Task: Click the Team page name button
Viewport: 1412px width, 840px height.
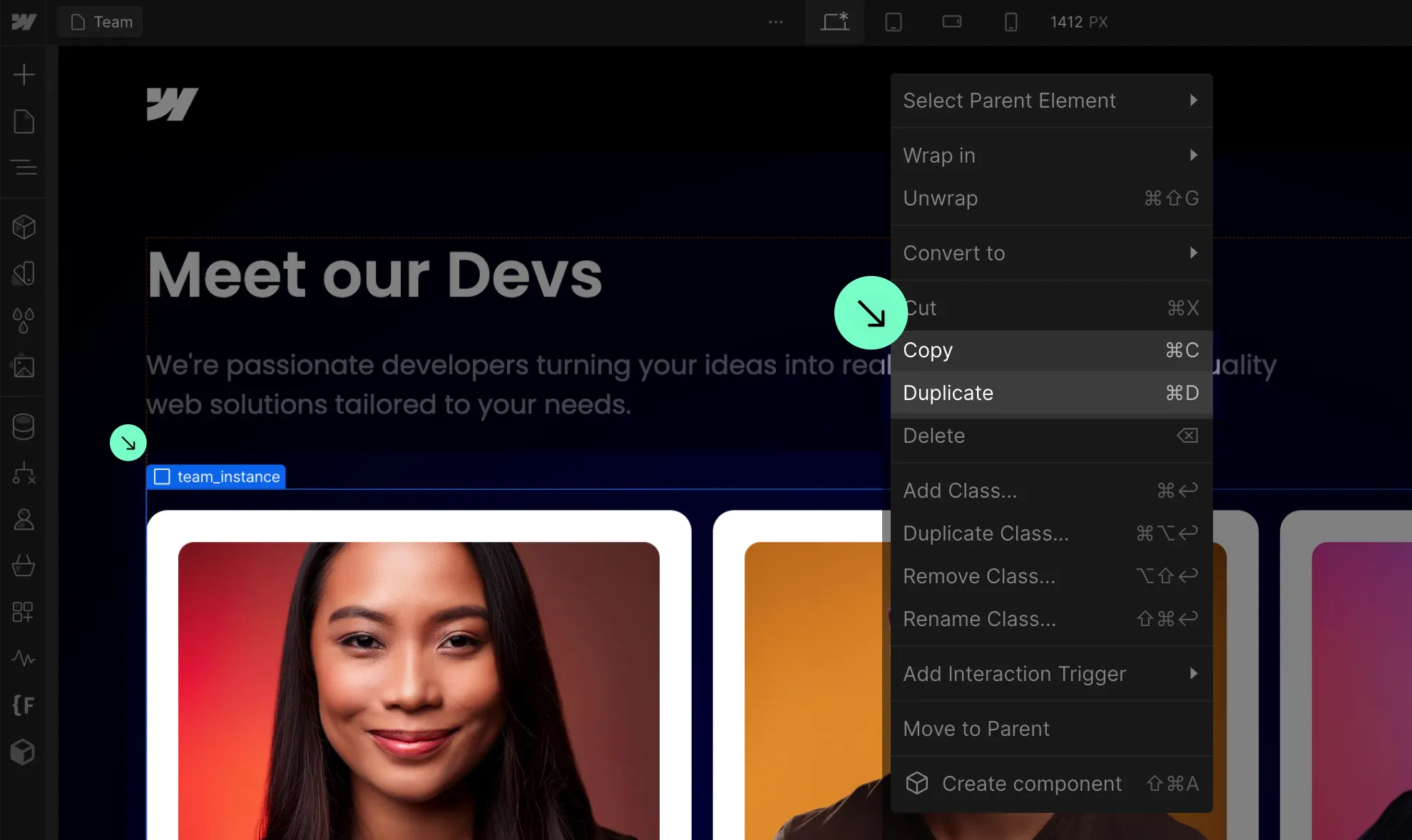Action: click(x=101, y=22)
